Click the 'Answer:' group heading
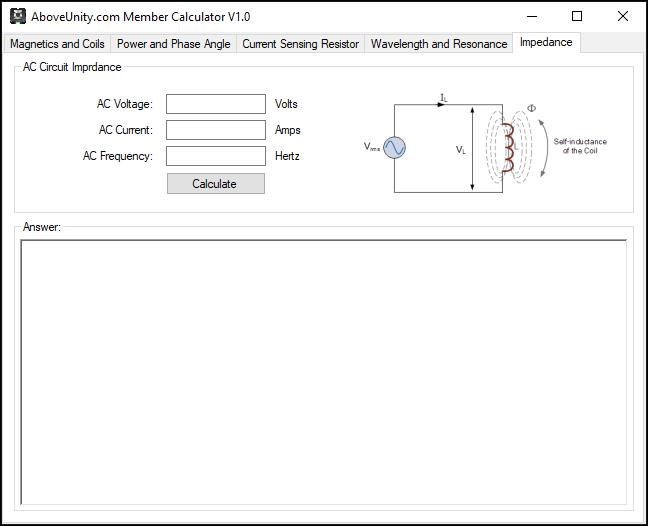 click(42, 227)
